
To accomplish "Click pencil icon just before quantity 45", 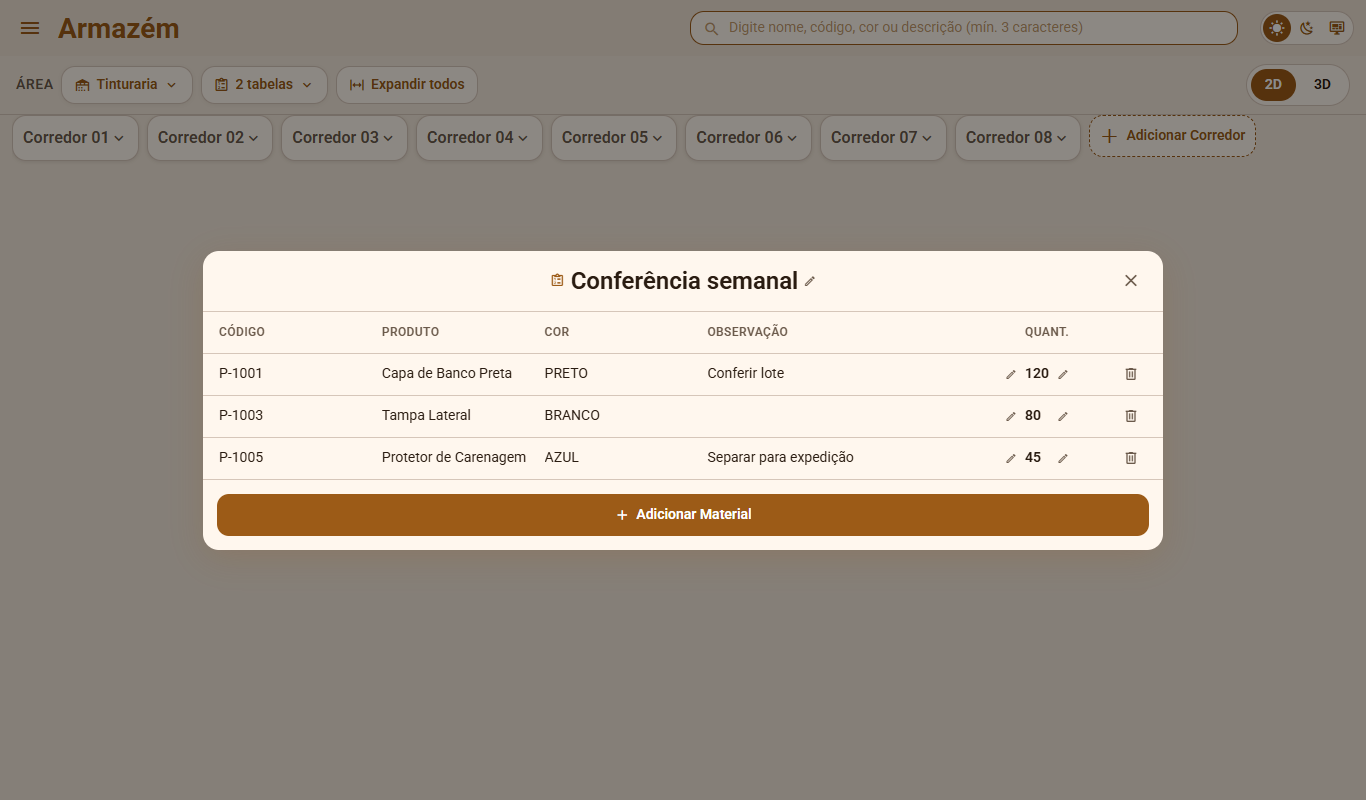I will coord(1011,458).
